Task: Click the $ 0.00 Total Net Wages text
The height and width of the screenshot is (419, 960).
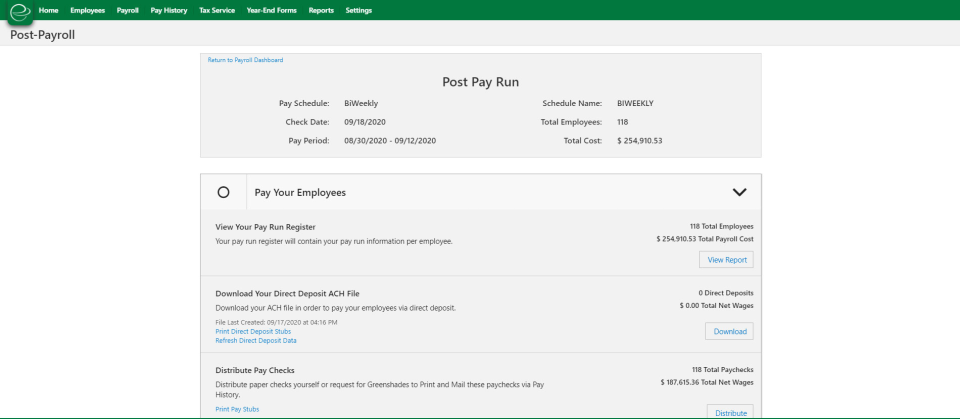Action: coord(717,306)
